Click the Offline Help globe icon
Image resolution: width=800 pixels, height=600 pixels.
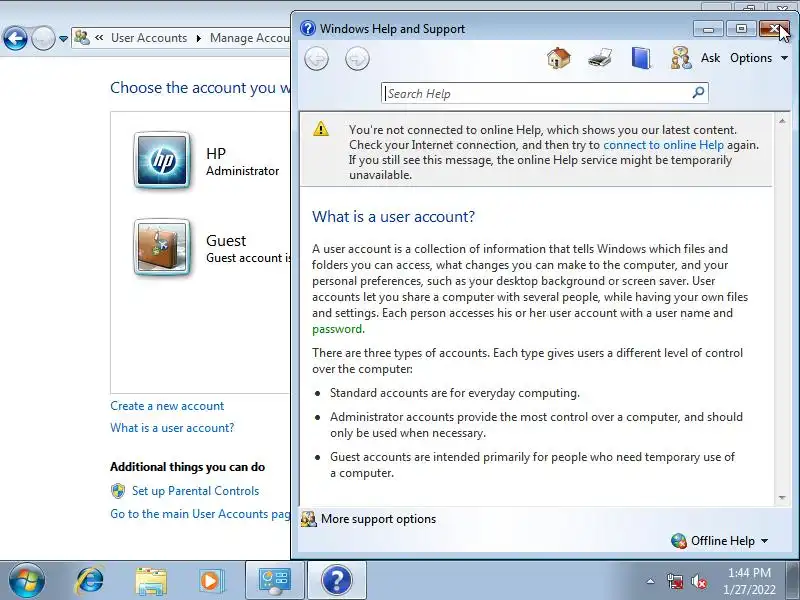coord(679,541)
